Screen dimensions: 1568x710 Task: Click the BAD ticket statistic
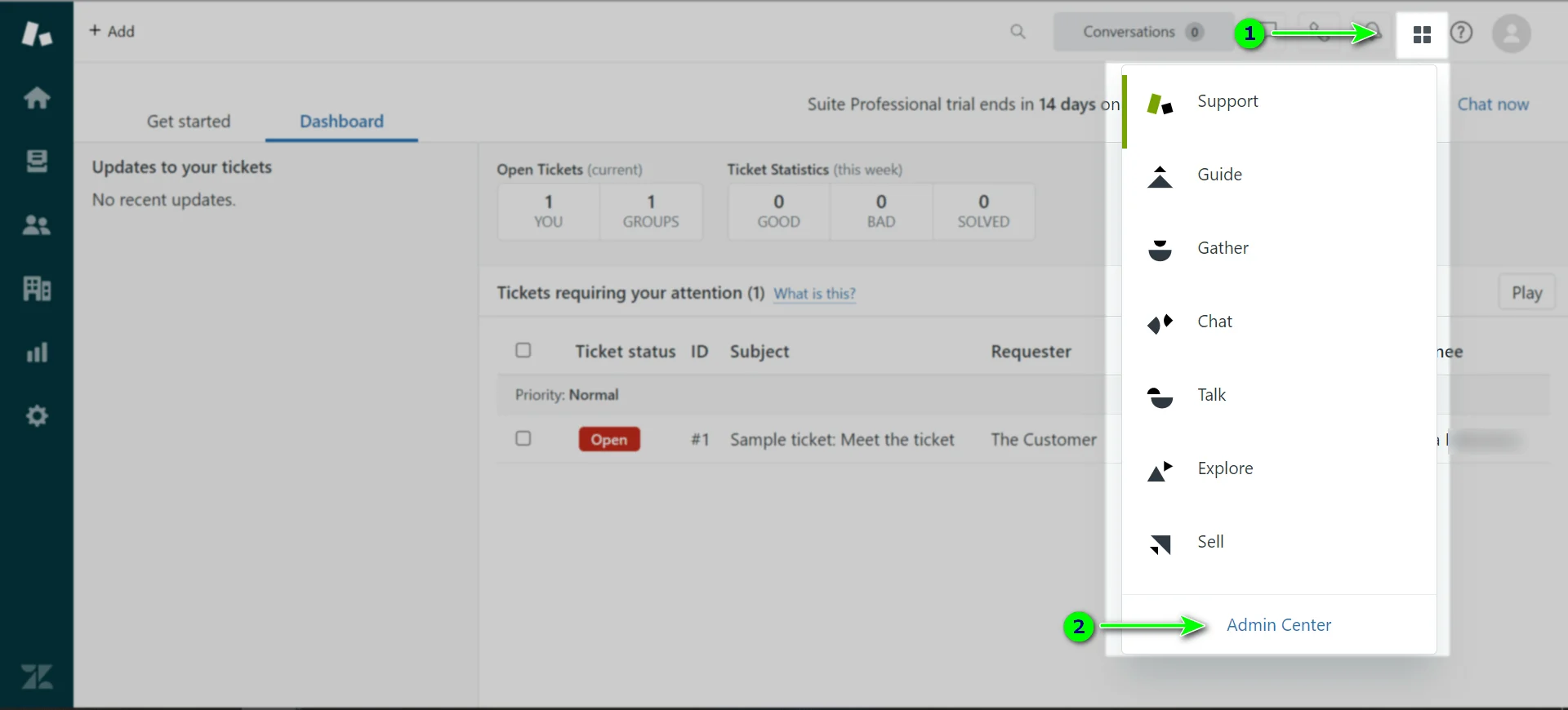pos(881,211)
